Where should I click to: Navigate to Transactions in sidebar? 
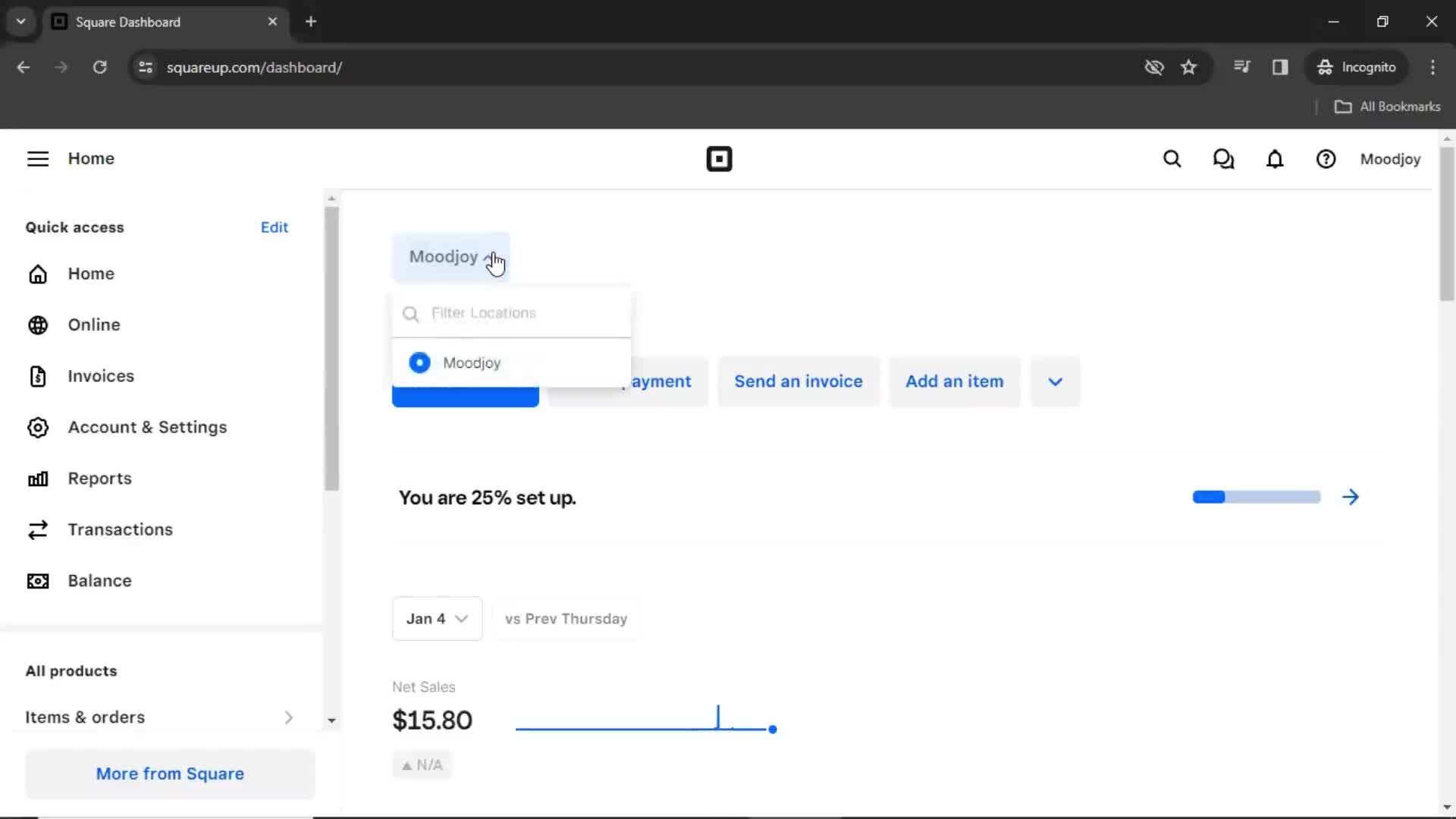(x=120, y=529)
